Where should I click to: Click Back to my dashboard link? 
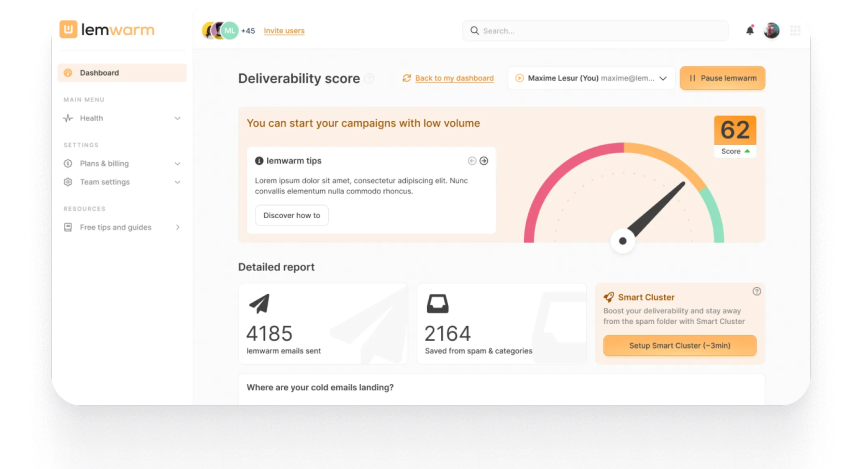click(x=454, y=78)
